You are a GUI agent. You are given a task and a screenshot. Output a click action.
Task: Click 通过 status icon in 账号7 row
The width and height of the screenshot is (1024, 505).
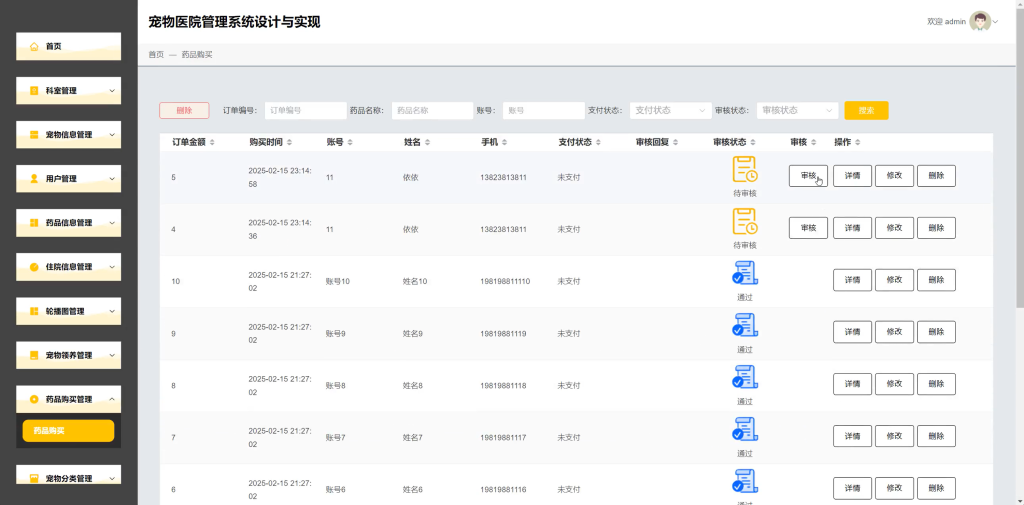pyautogui.click(x=745, y=429)
